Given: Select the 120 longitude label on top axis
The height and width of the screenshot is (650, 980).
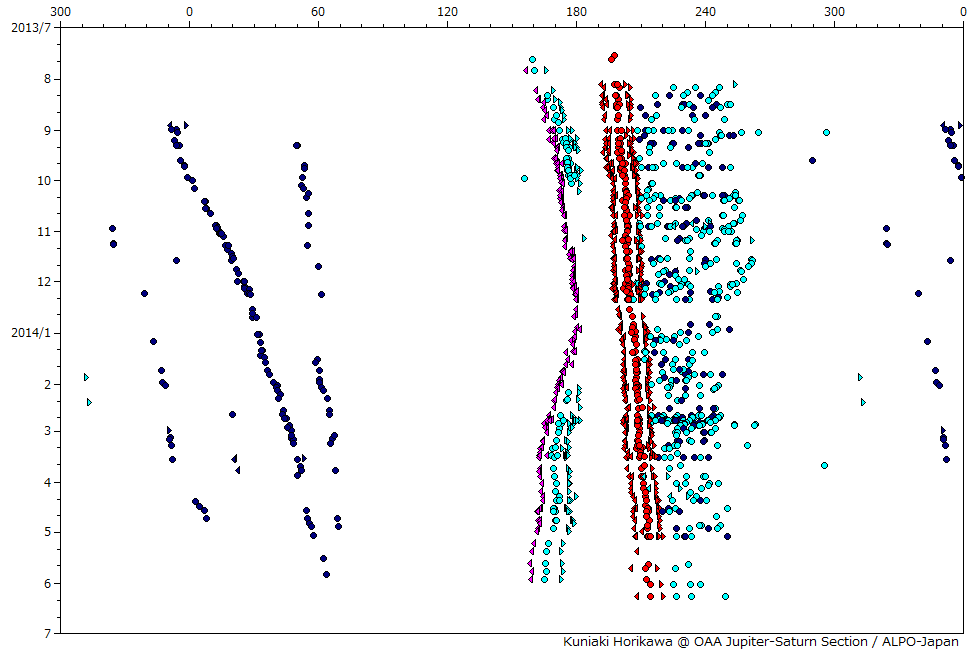Looking at the screenshot, I should tap(448, 12).
